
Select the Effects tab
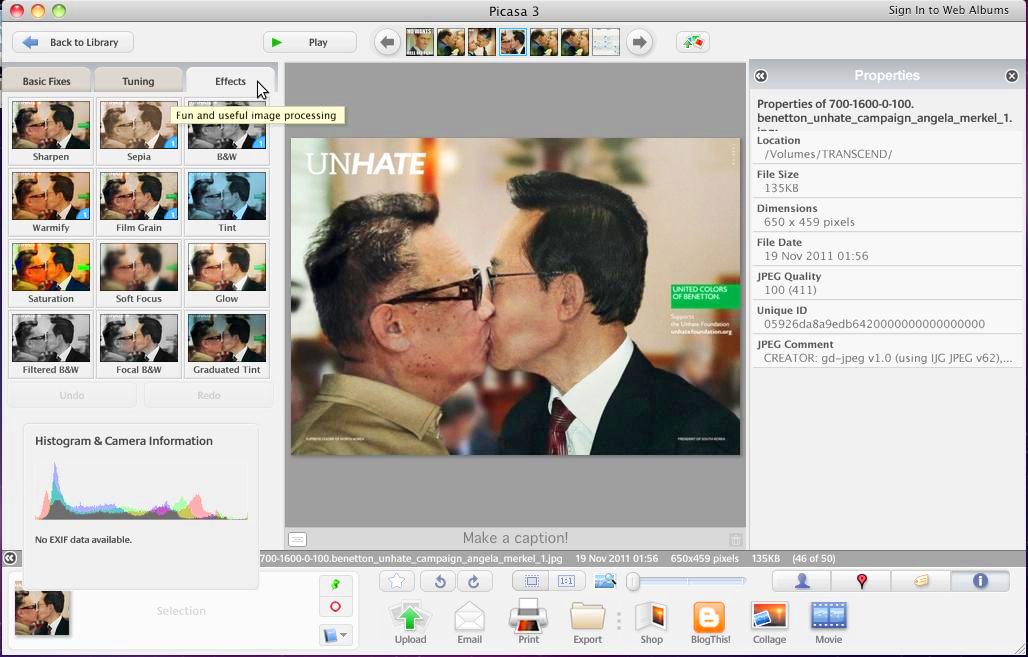tap(230, 81)
